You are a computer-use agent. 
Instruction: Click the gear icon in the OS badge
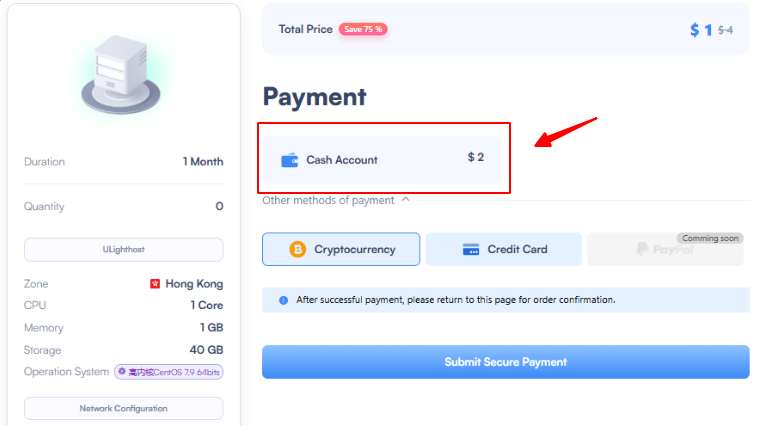coord(122,372)
